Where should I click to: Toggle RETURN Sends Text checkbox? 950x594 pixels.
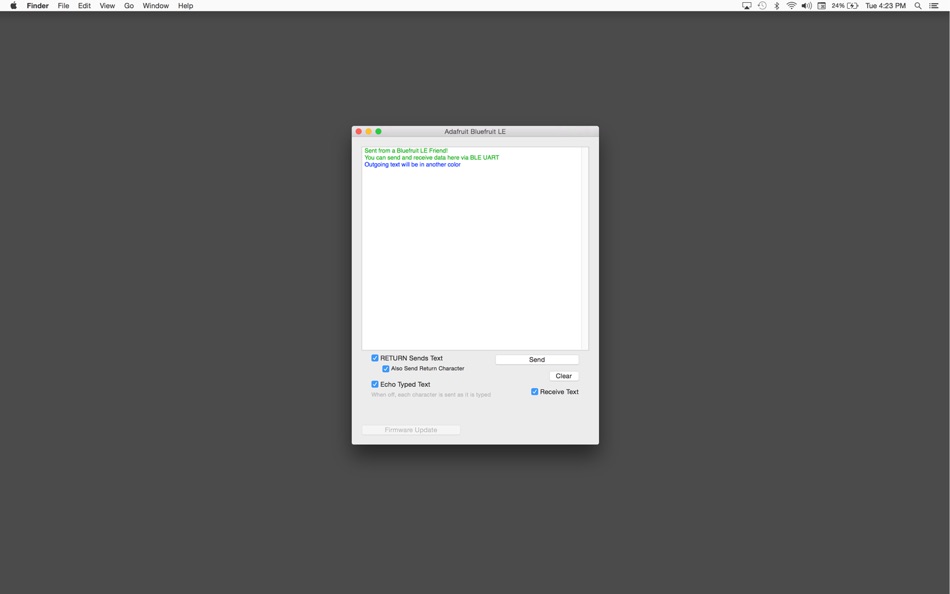click(x=375, y=358)
